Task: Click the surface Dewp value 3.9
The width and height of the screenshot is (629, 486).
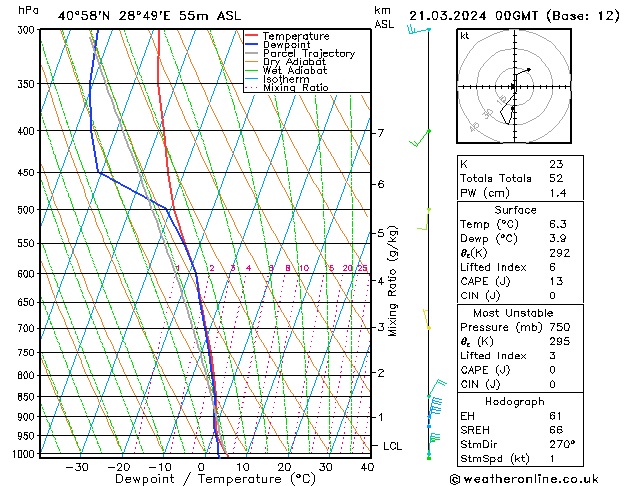Action: 558,239
